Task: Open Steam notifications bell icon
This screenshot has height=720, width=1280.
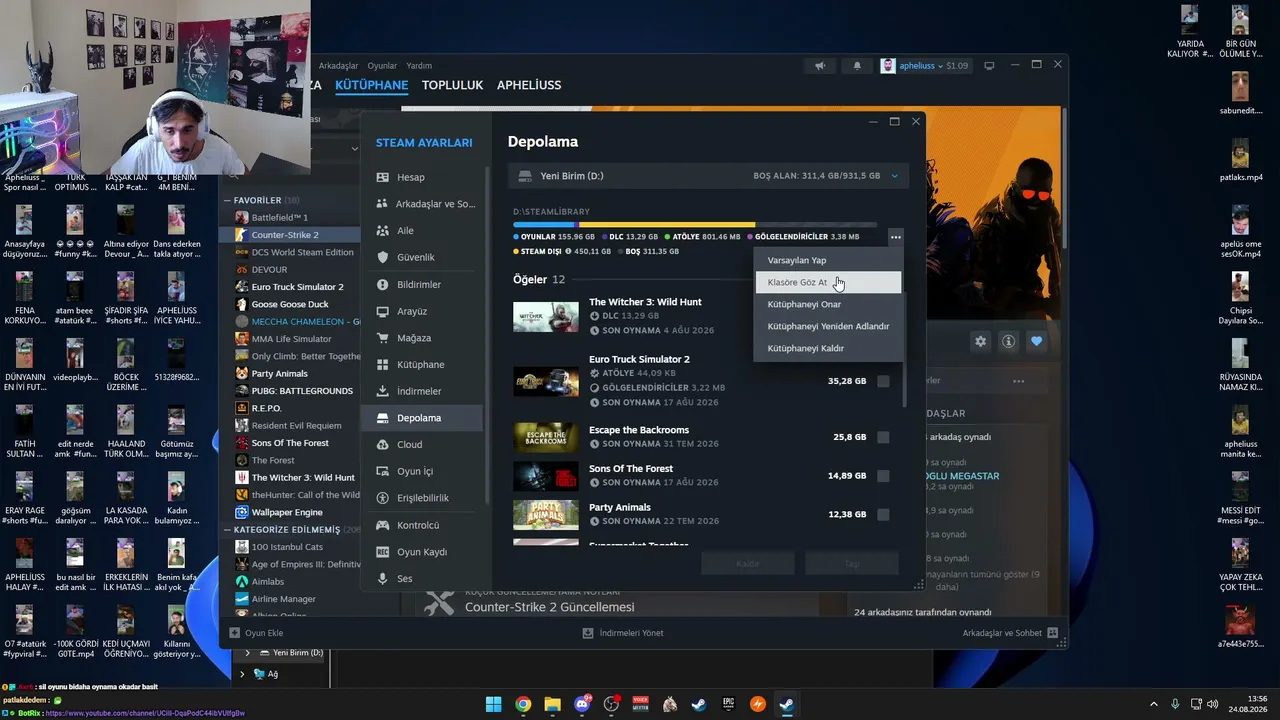Action: pos(857,66)
